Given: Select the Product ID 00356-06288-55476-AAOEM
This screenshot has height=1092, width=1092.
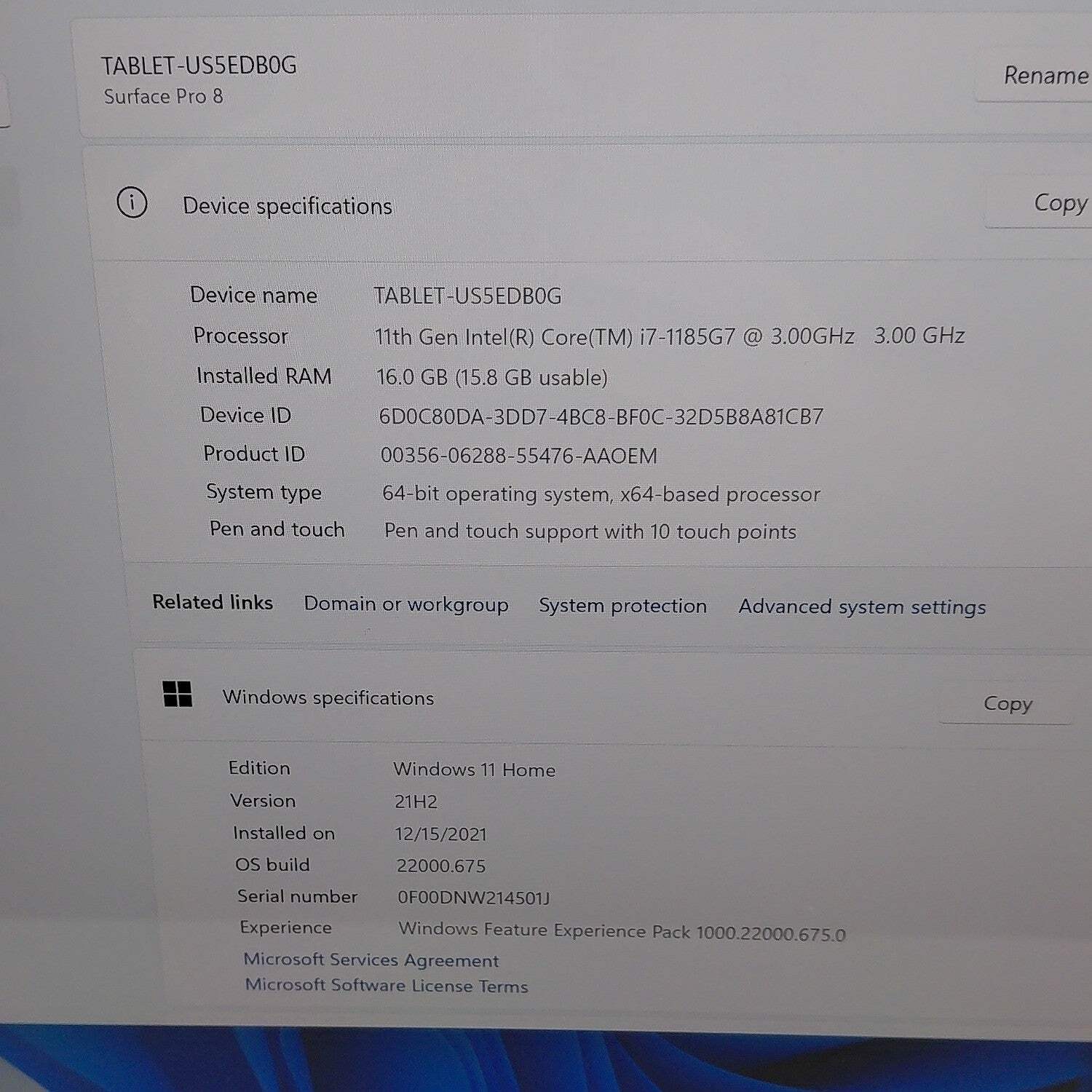Looking at the screenshot, I should click(x=519, y=456).
